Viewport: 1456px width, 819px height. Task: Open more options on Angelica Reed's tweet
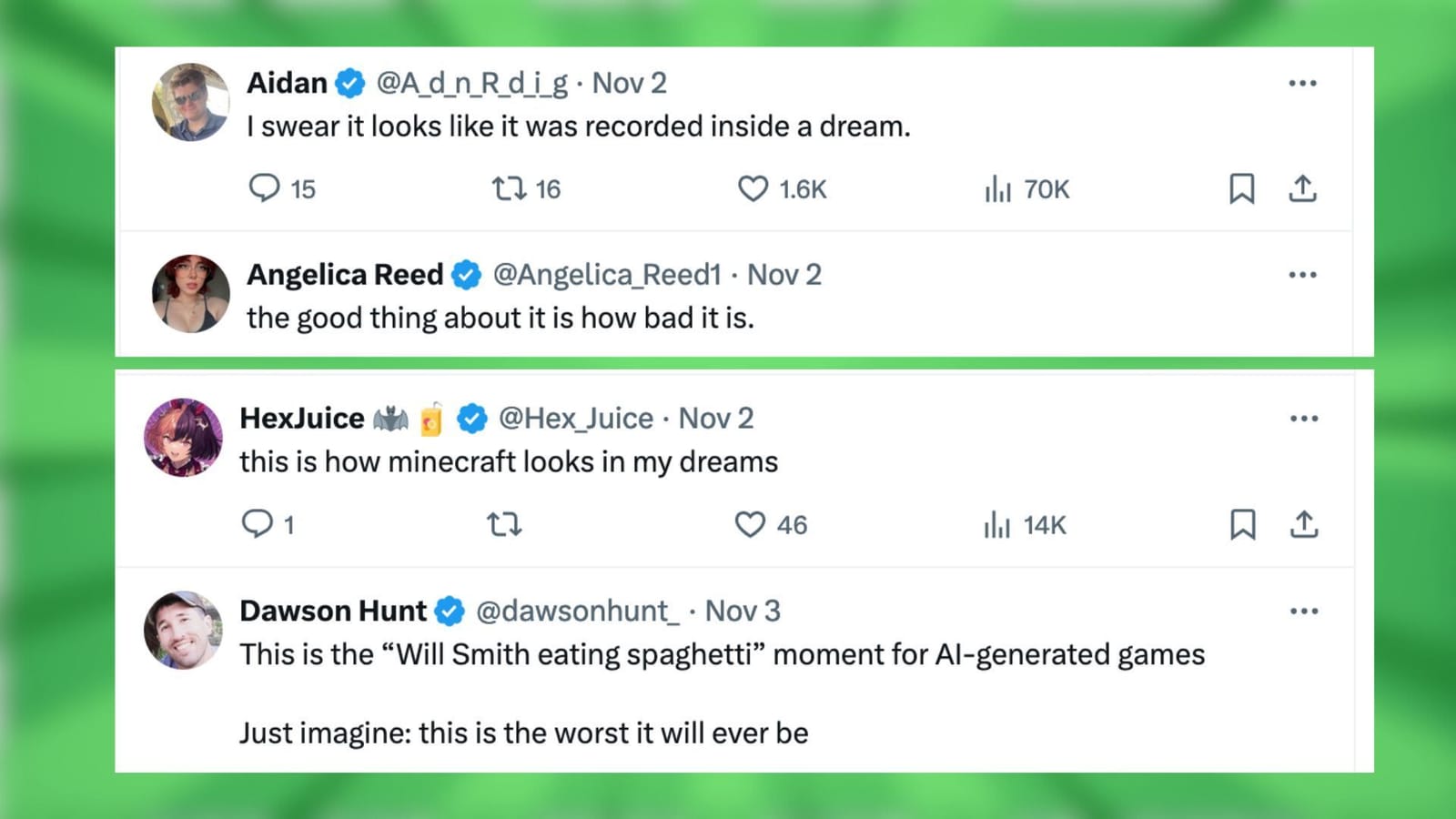[x=1302, y=275]
